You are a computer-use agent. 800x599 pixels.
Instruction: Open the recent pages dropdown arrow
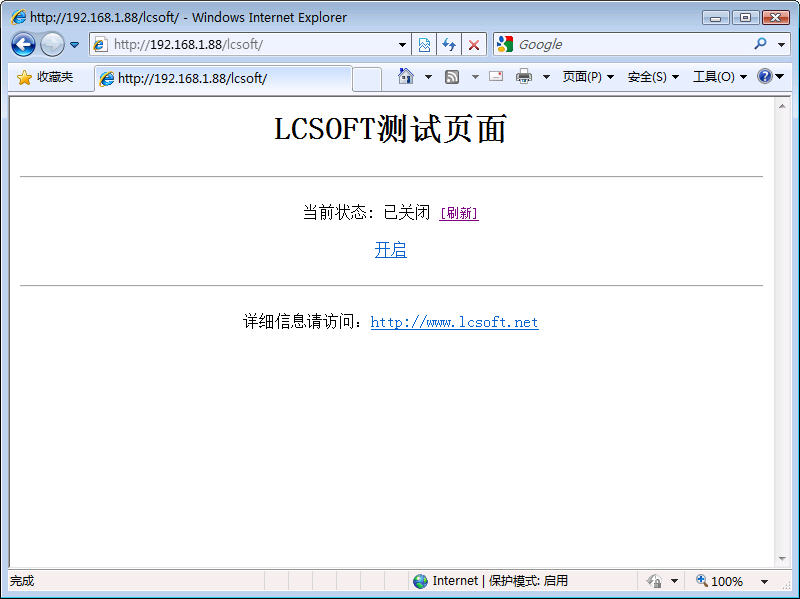tap(74, 45)
